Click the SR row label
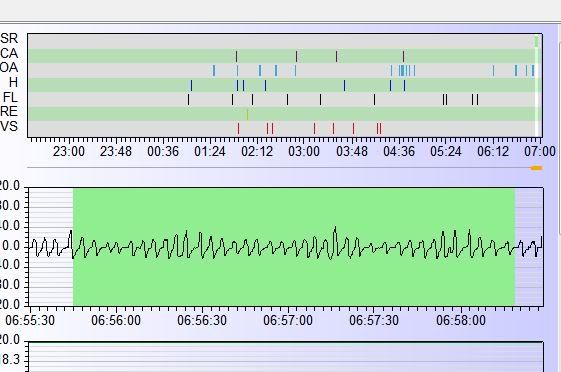Image resolution: width=561 pixels, height=372 pixels. pos(9,38)
